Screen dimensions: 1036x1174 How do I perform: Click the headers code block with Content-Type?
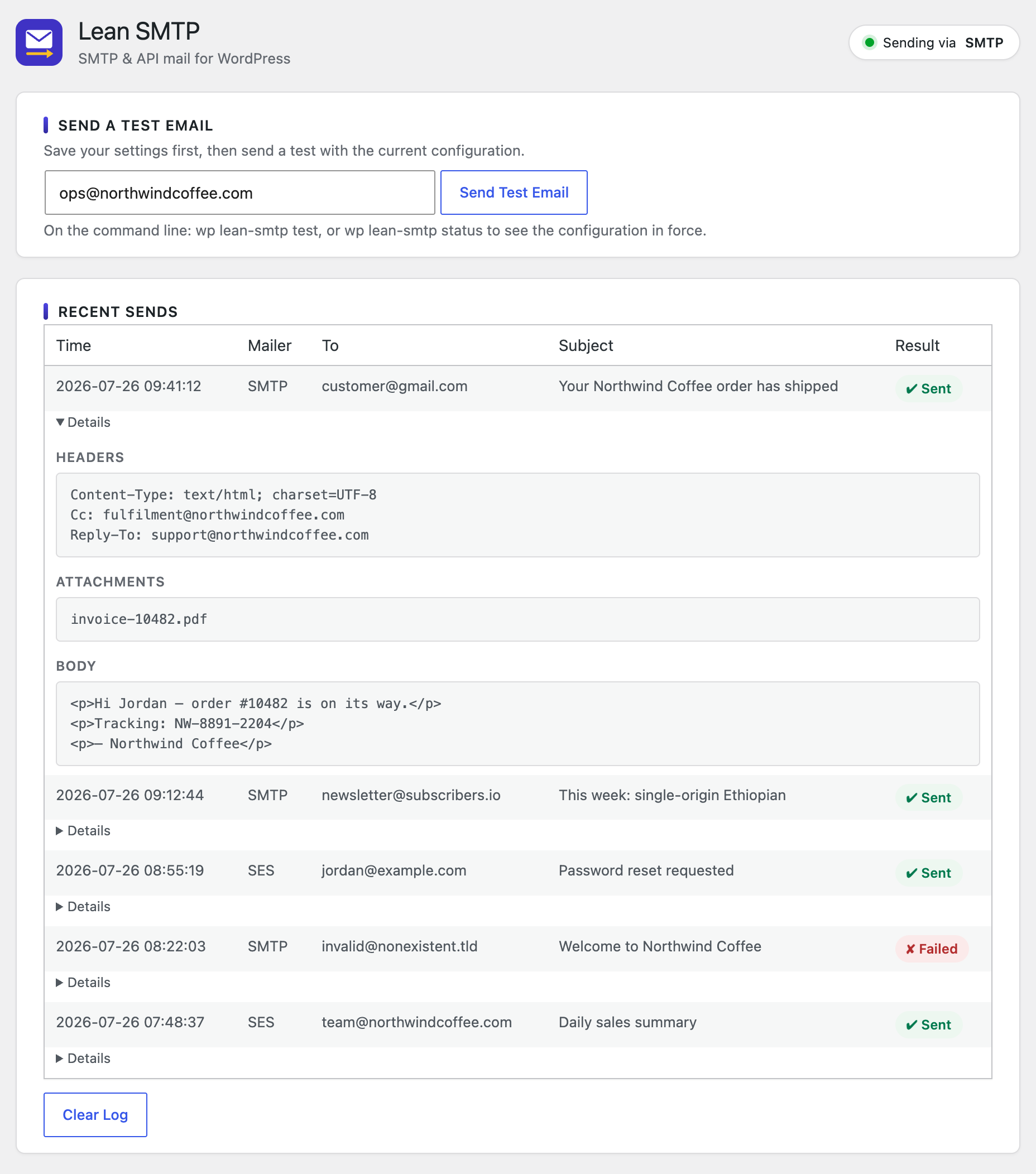tap(517, 514)
